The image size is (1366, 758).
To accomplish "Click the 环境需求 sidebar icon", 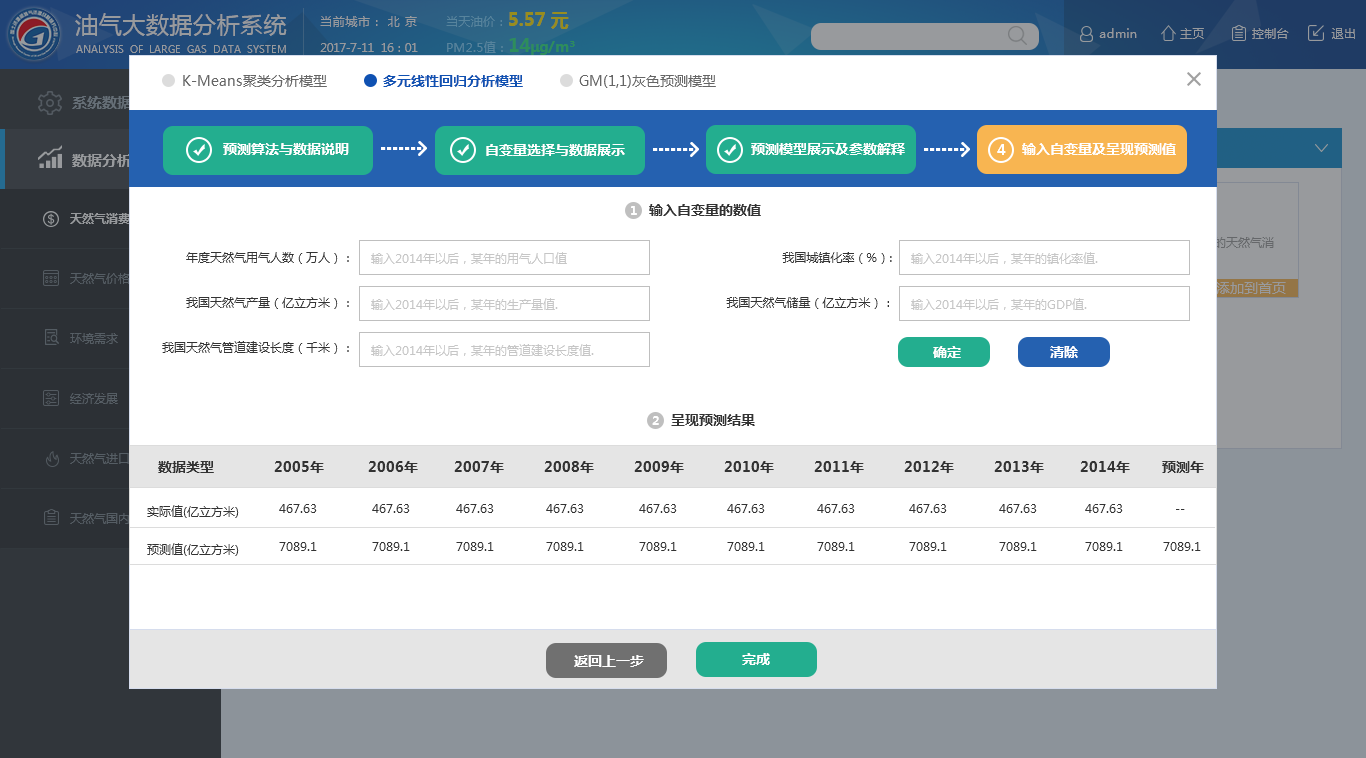I will (x=51, y=338).
